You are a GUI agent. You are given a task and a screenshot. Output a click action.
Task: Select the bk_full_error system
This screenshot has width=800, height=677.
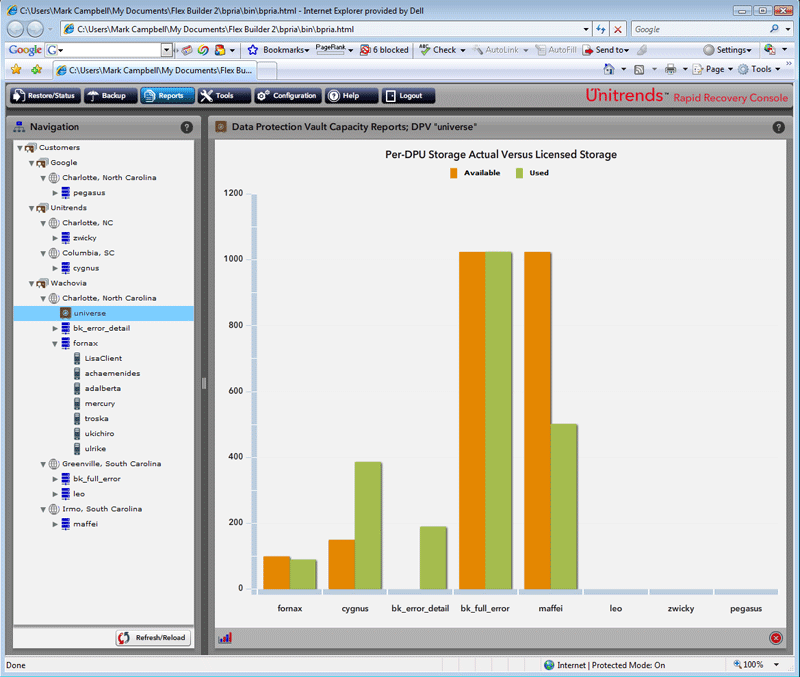point(97,479)
